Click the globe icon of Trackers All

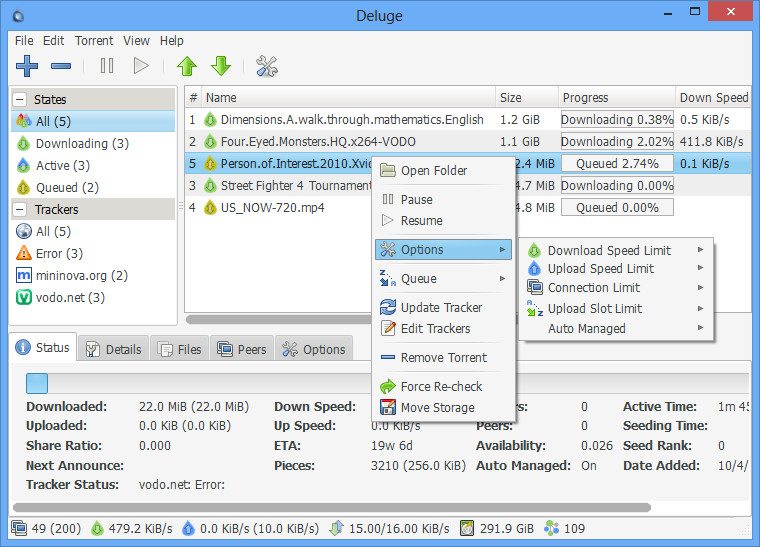point(24,231)
